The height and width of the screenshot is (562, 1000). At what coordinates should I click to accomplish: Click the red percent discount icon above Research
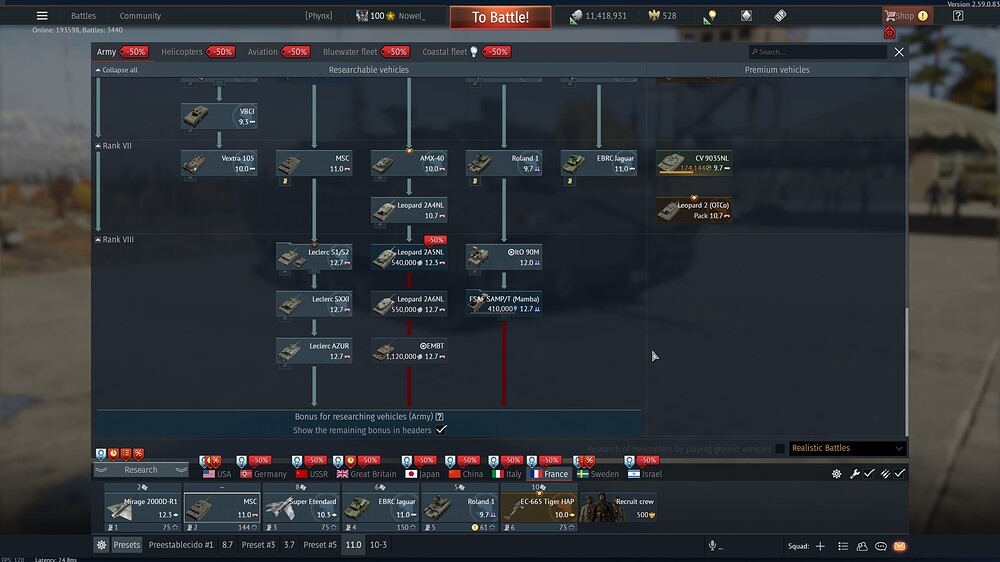[138, 454]
